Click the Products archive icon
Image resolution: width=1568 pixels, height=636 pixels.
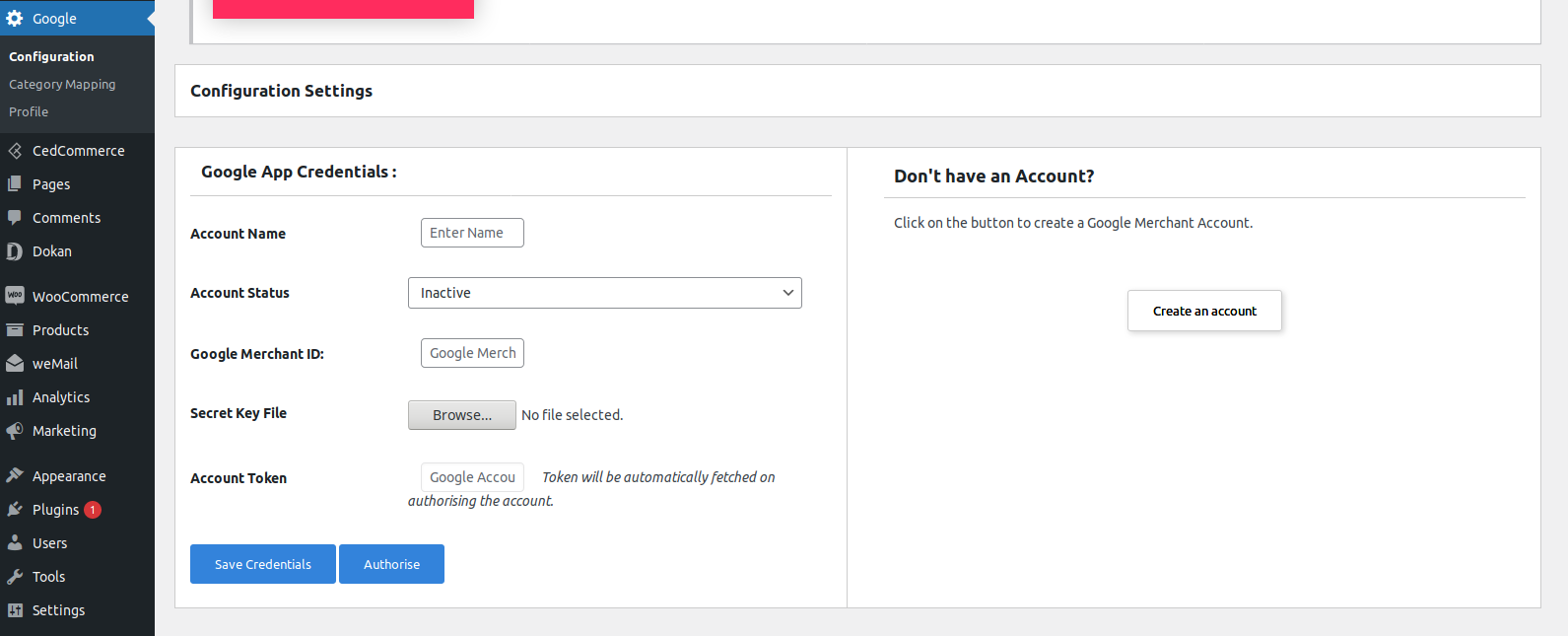(x=15, y=330)
